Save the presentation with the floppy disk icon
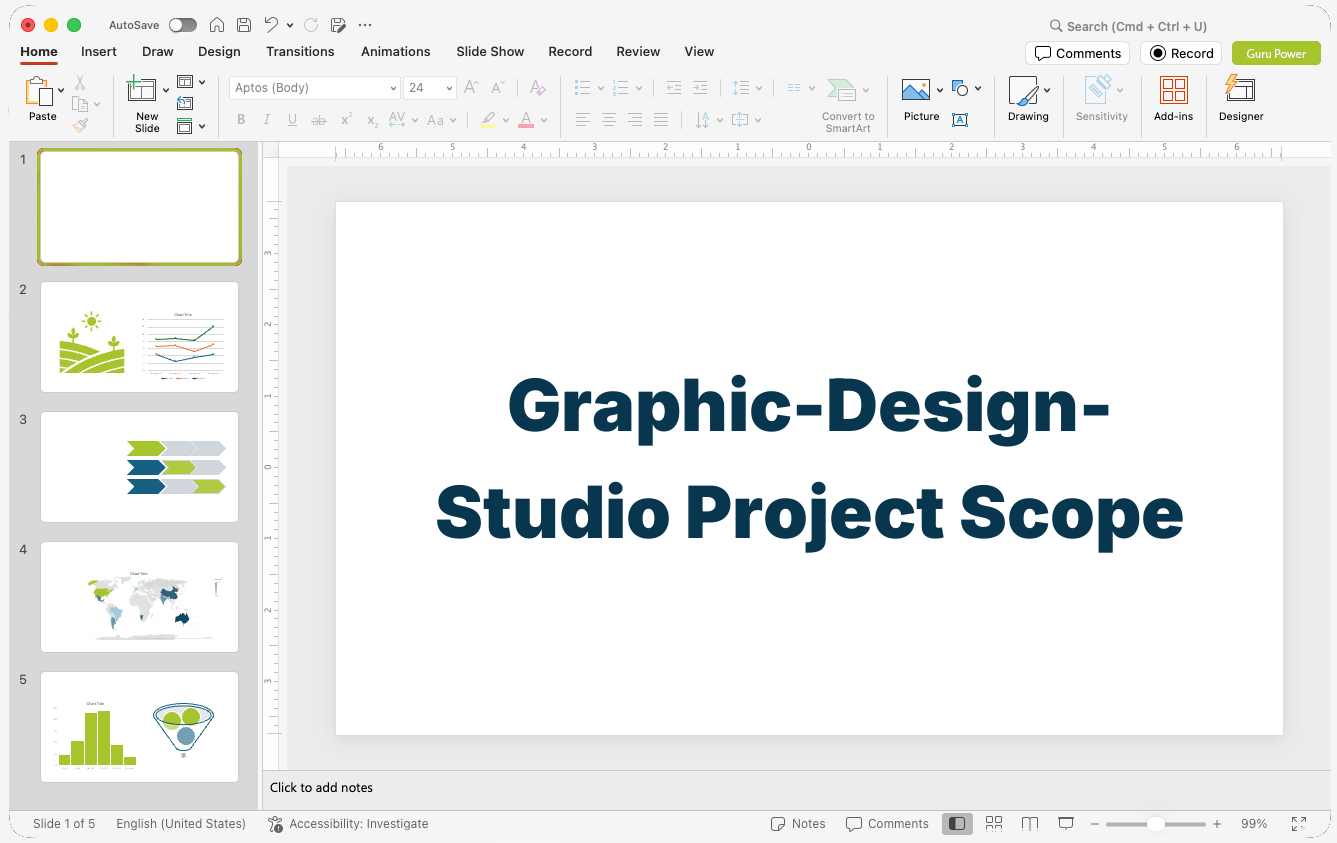Image resolution: width=1337 pixels, height=843 pixels. 244,25
